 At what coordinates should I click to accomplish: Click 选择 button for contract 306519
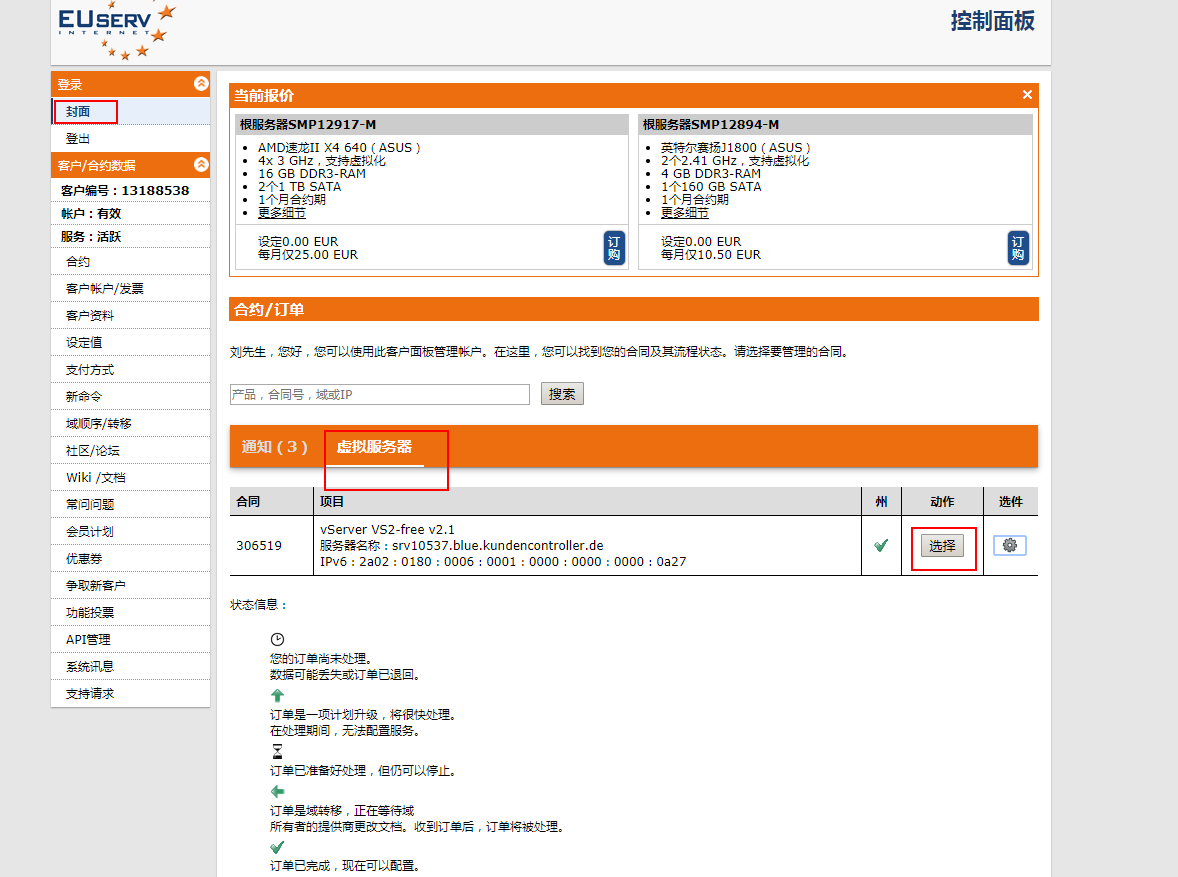point(942,546)
